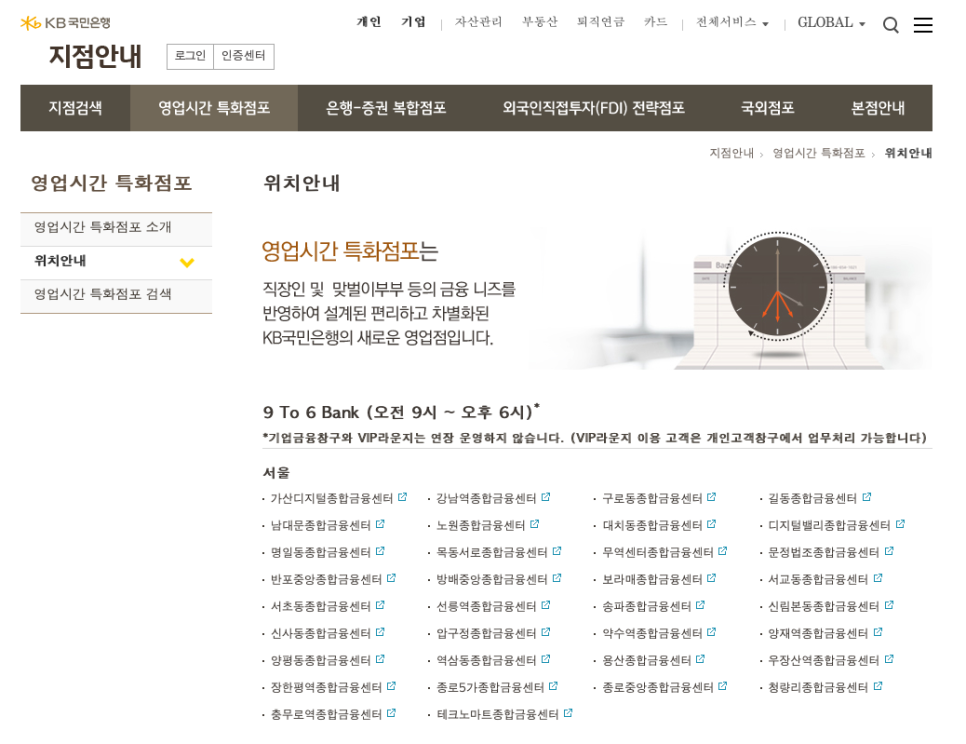Image resolution: width=966 pixels, height=744 pixels.
Task: Open the 용산종합금융센터 branch link
Action: point(646,660)
